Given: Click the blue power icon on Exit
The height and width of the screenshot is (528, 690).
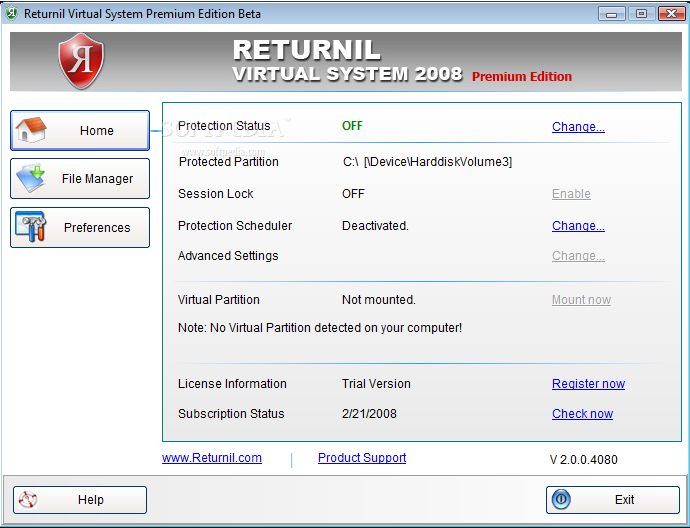Looking at the screenshot, I should tap(561, 499).
